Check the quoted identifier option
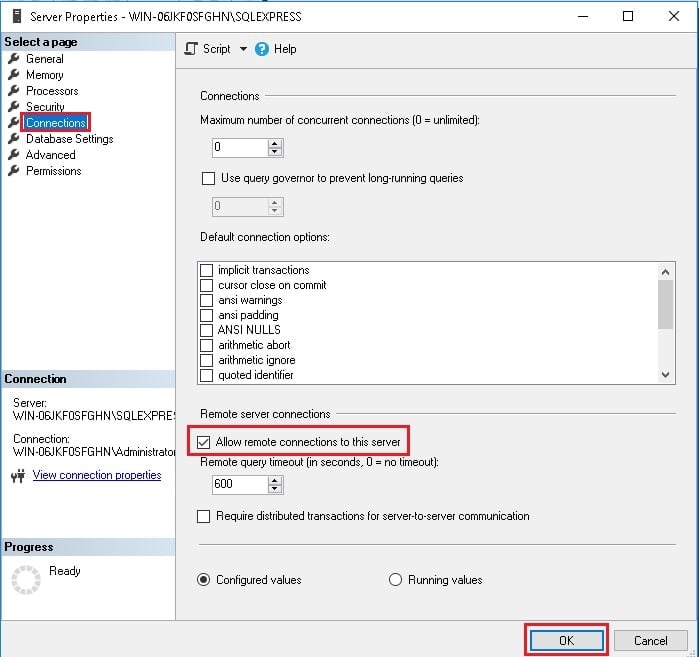The width and height of the screenshot is (699, 657). (206, 375)
